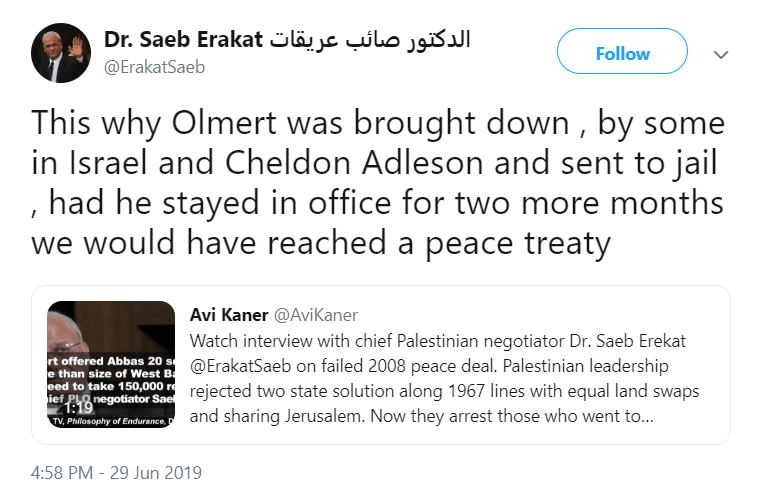Click the quoted tweet card border area

click(381, 365)
